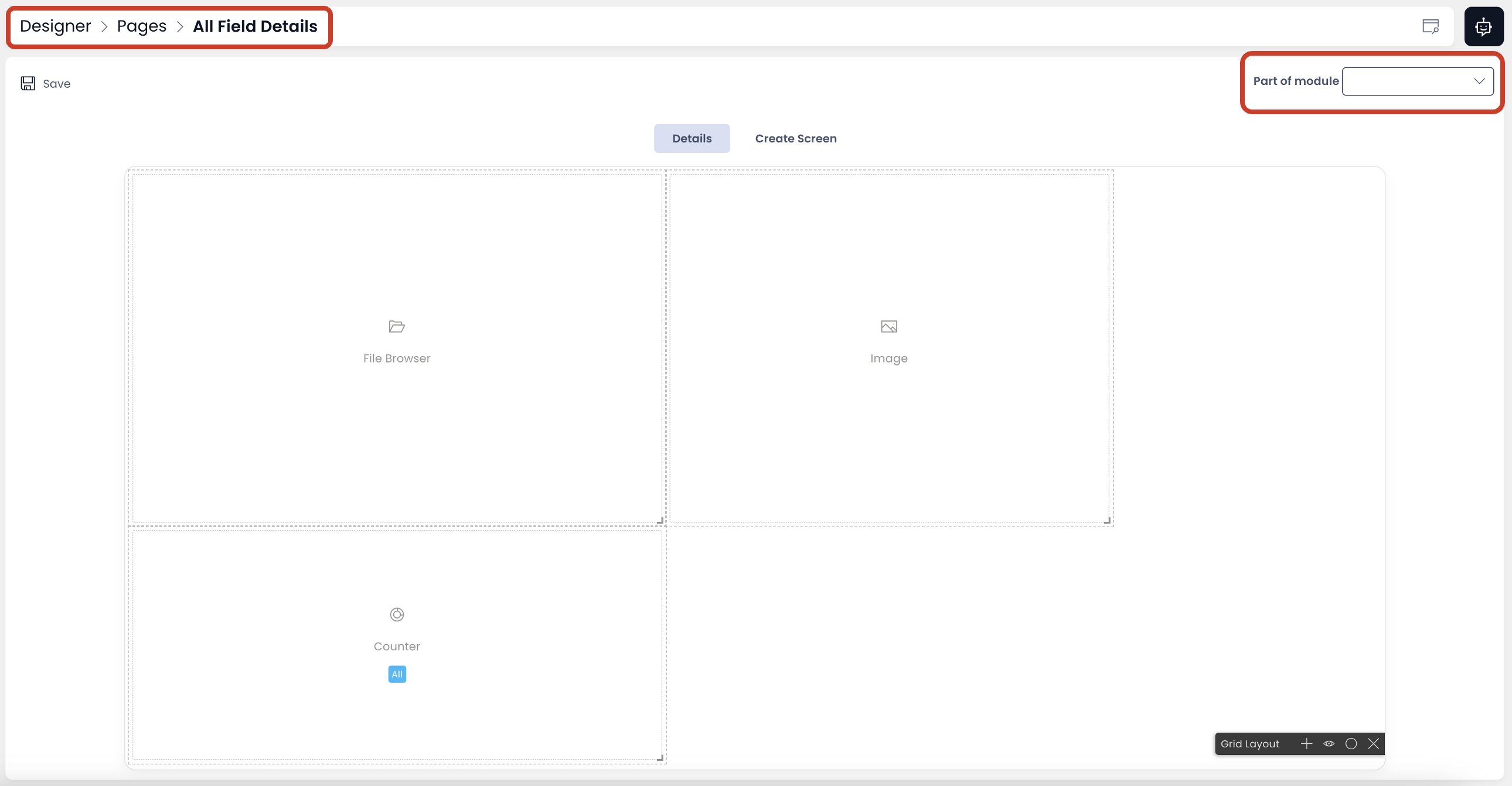Go to Designer in breadcrumb
The width and height of the screenshot is (1512, 786).
pyautogui.click(x=55, y=26)
